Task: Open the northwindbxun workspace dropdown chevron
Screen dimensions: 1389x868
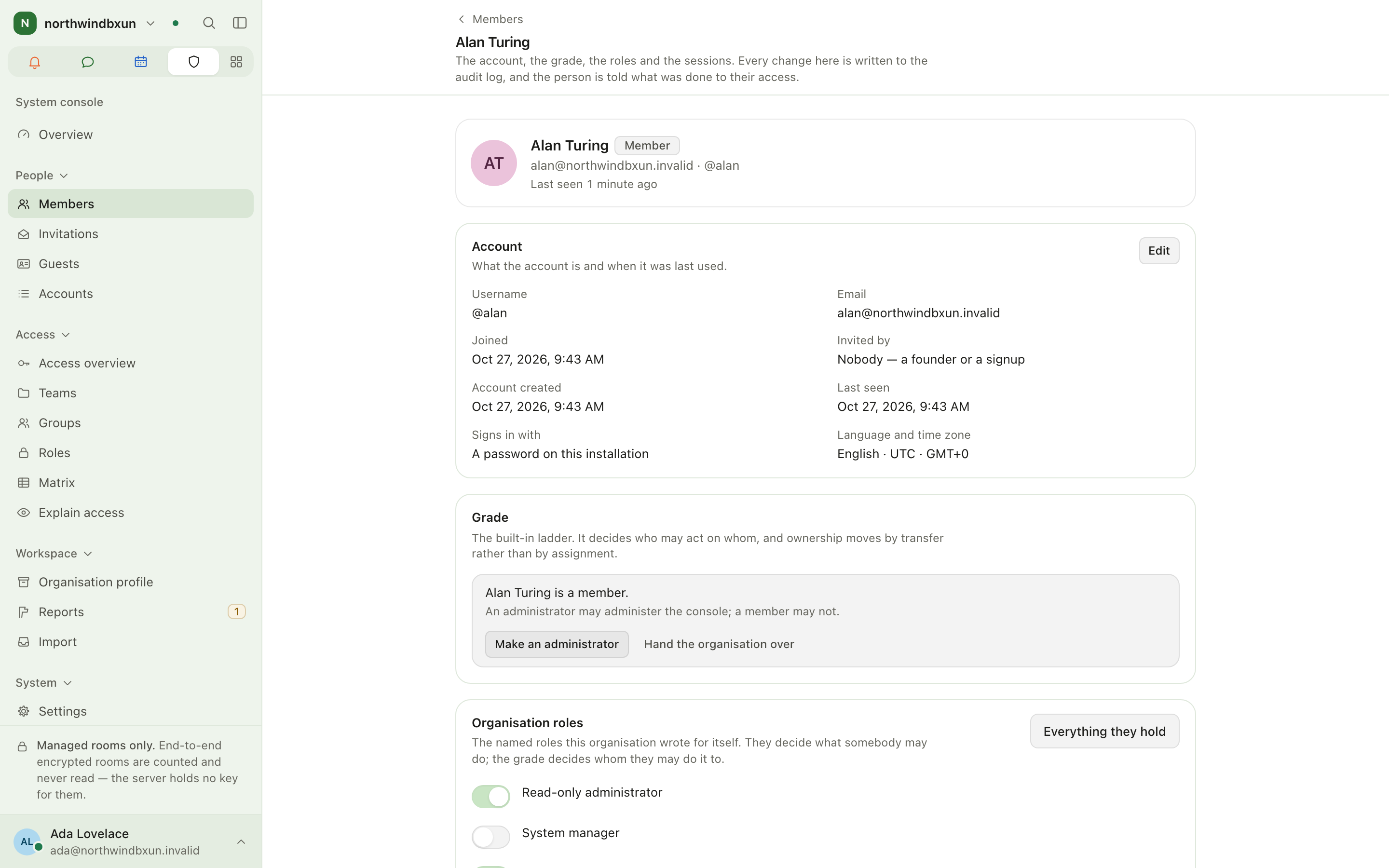Action: [150, 24]
